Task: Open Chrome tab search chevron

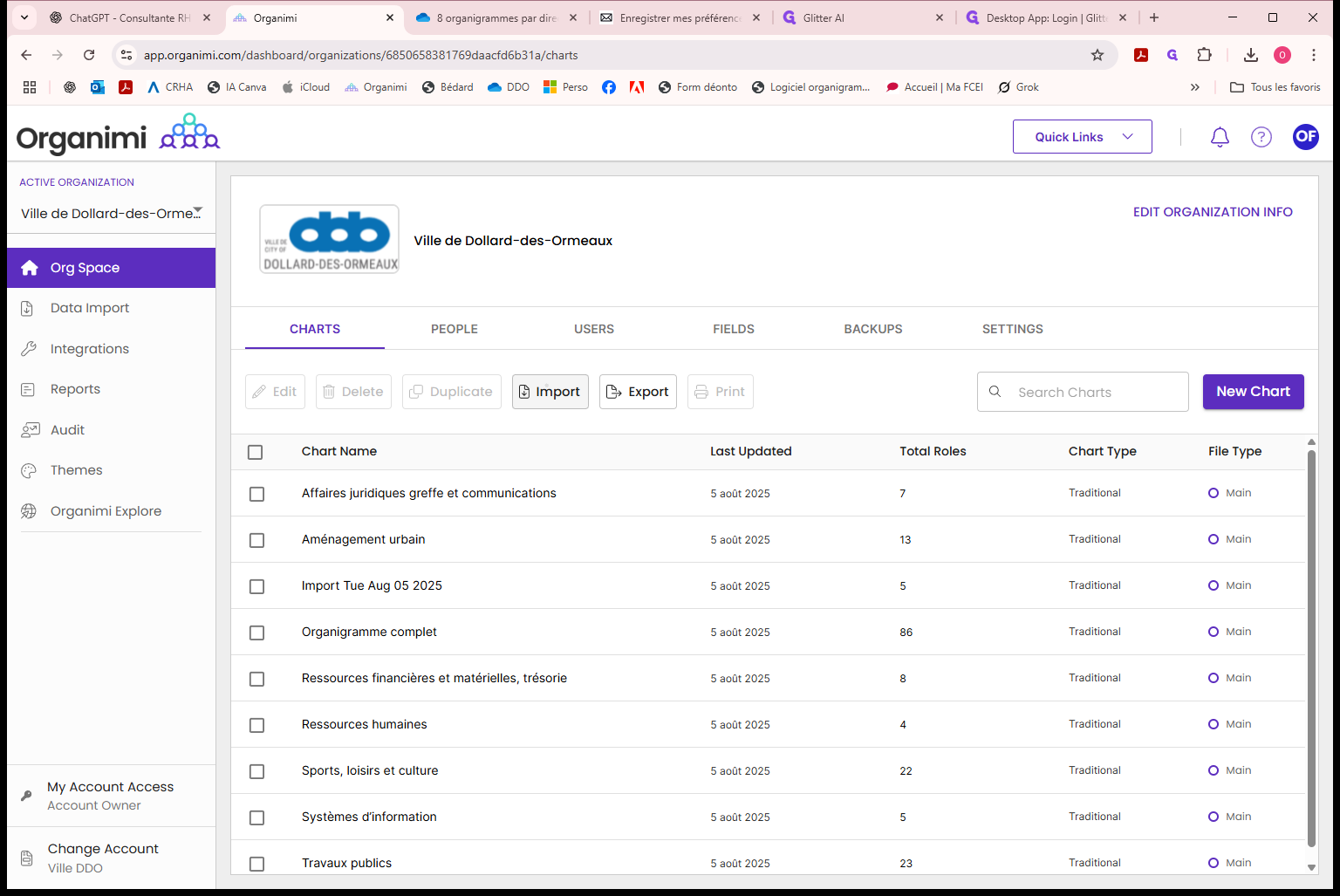Action: pos(24,17)
